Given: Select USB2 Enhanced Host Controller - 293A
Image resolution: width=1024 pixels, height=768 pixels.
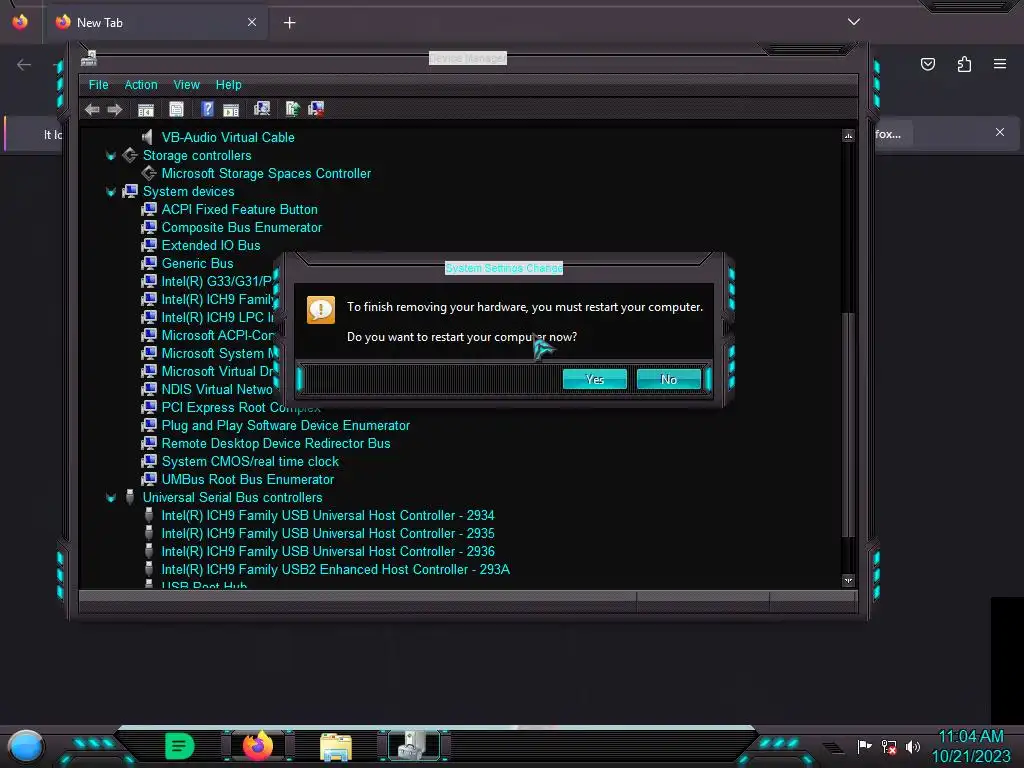Looking at the screenshot, I should 336,569.
